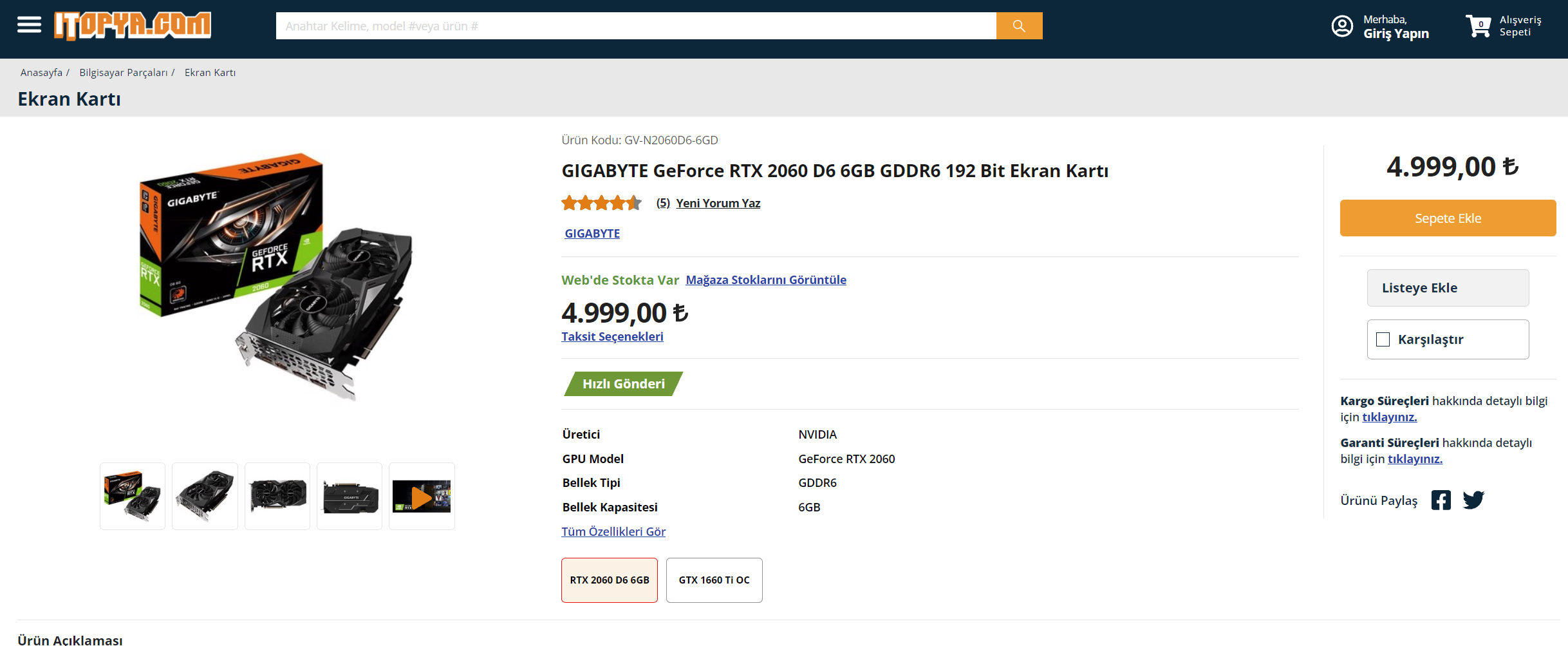Click the GDDR6 memory type value
This screenshot has width=1568, height=646.
(x=817, y=483)
